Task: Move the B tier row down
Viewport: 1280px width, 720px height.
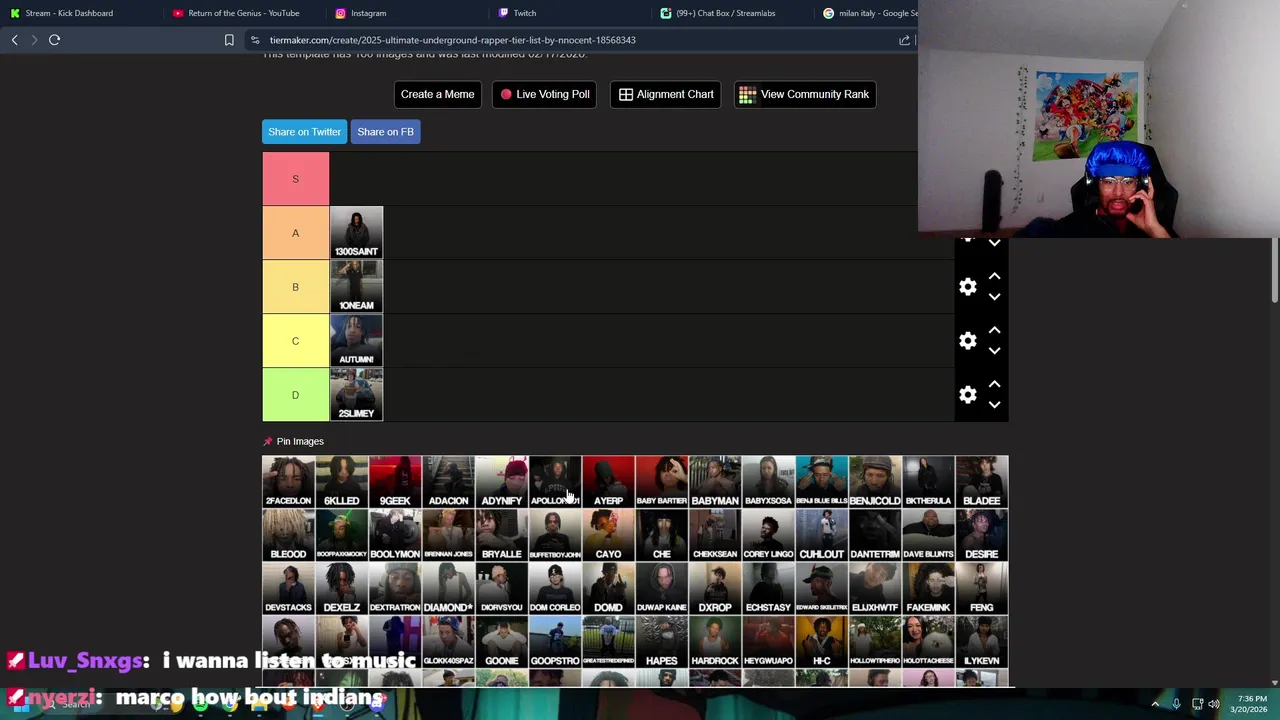Action: pyautogui.click(x=994, y=297)
